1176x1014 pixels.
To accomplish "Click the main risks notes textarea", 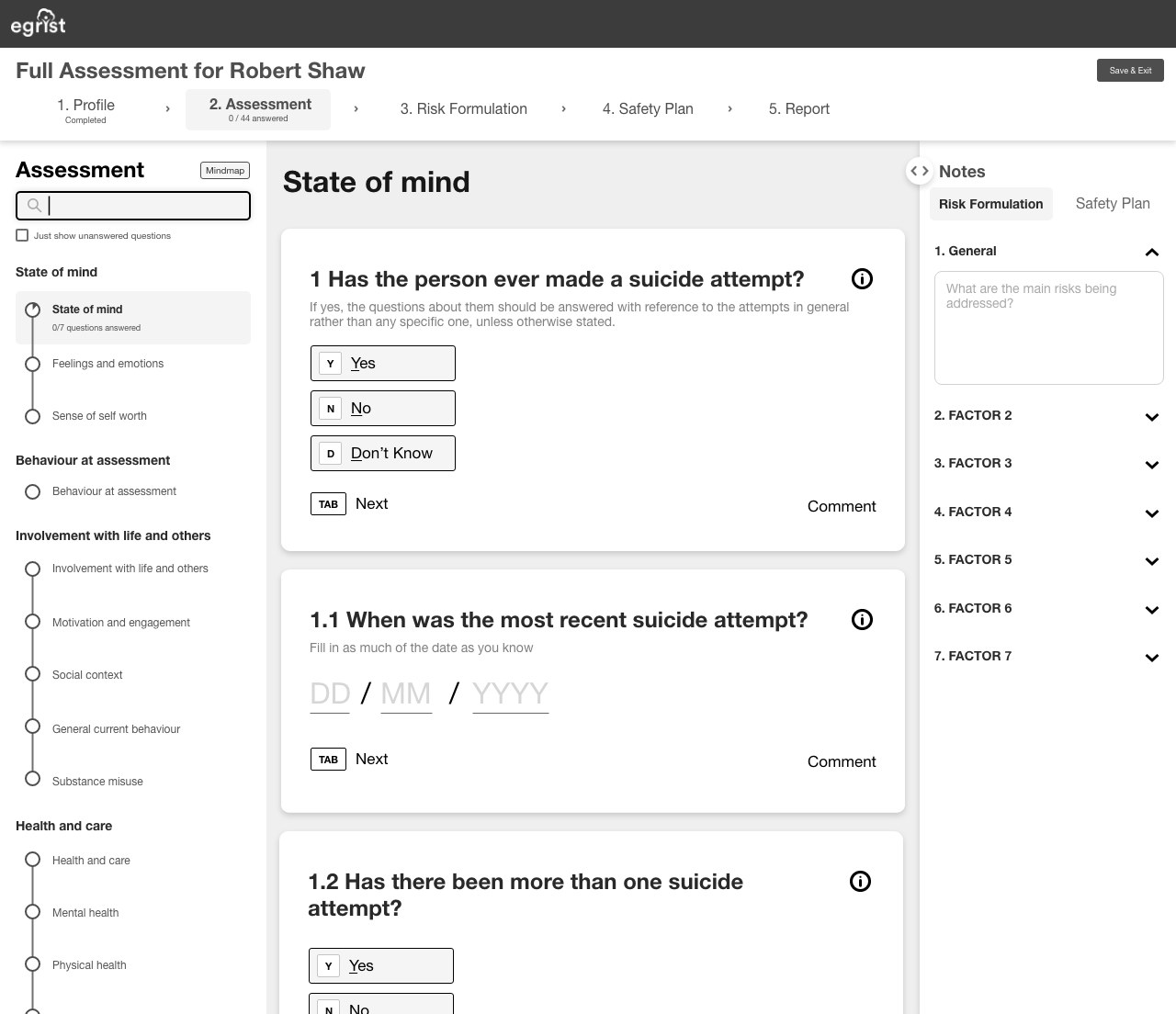I will coord(1049,328).
